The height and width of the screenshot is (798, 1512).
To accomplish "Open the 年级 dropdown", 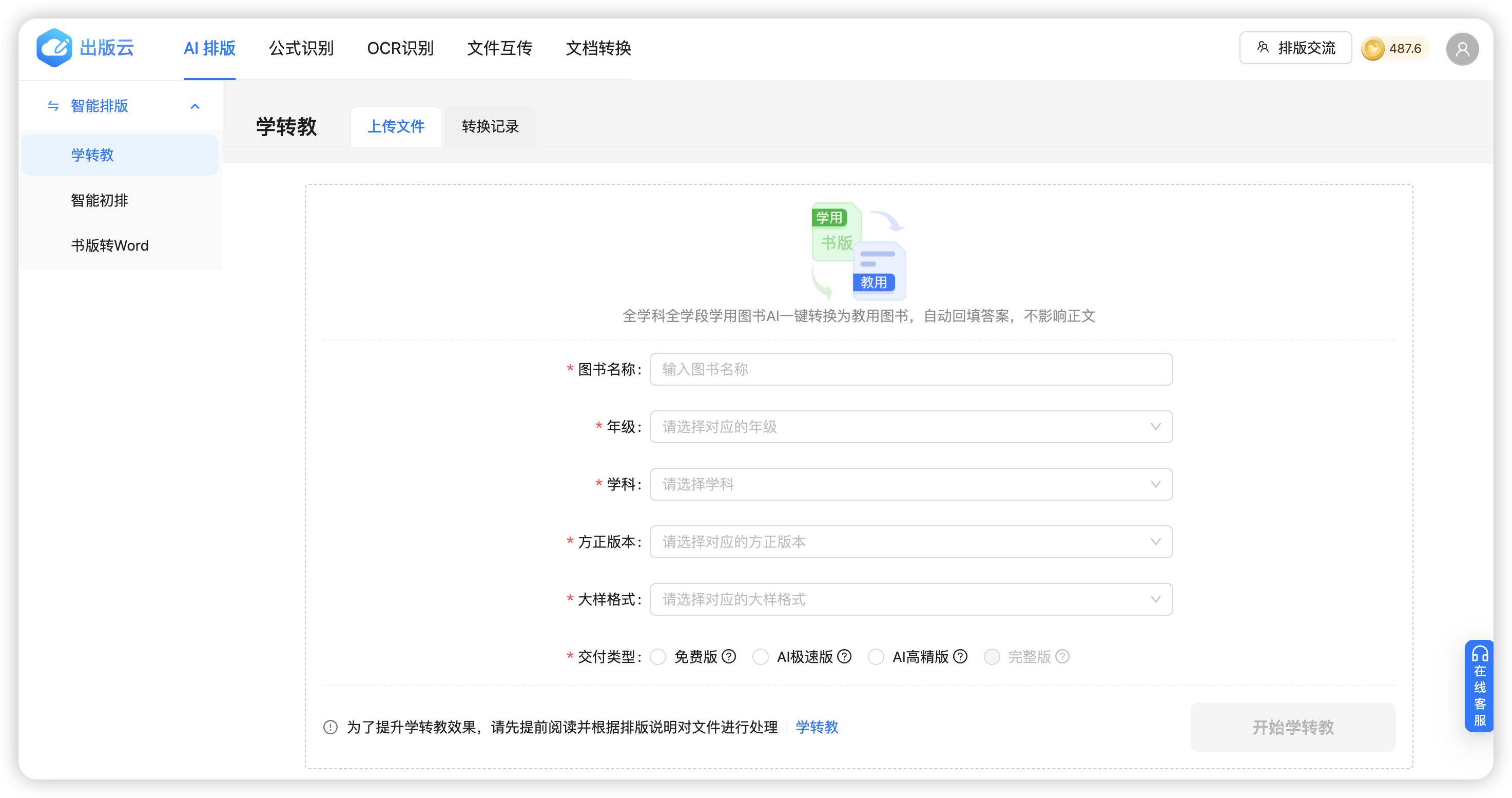I will 910,427.
